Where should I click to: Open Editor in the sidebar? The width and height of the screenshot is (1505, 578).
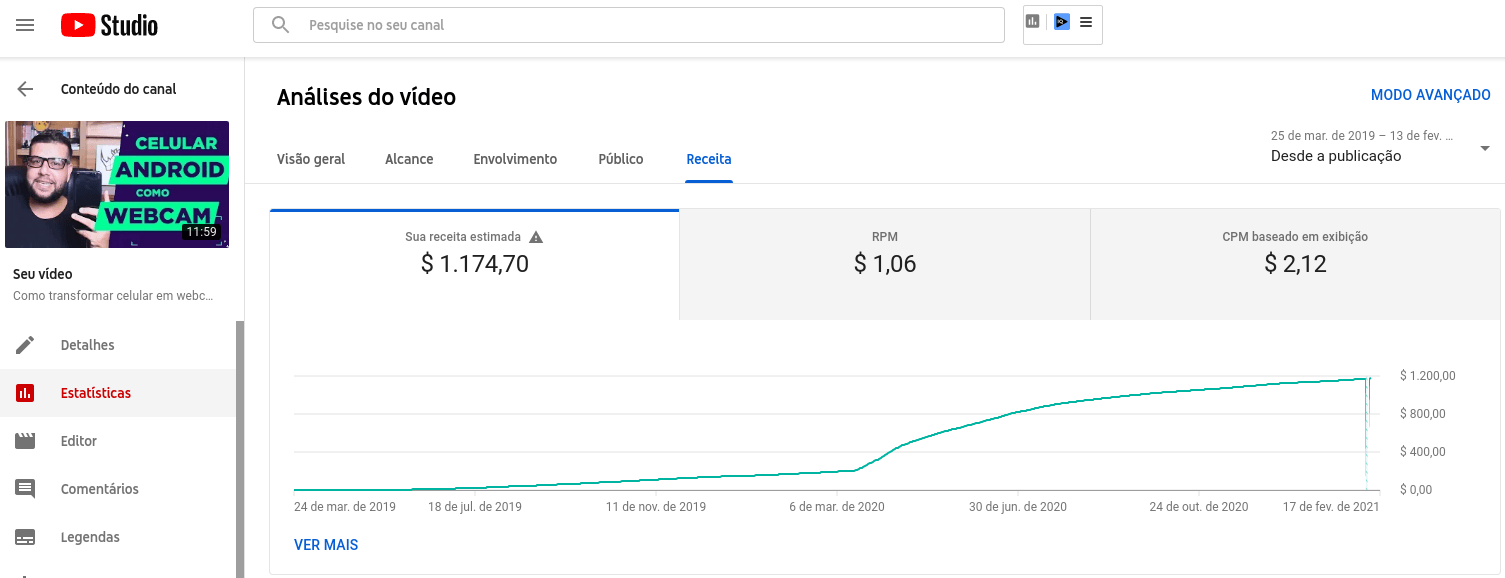118,441
